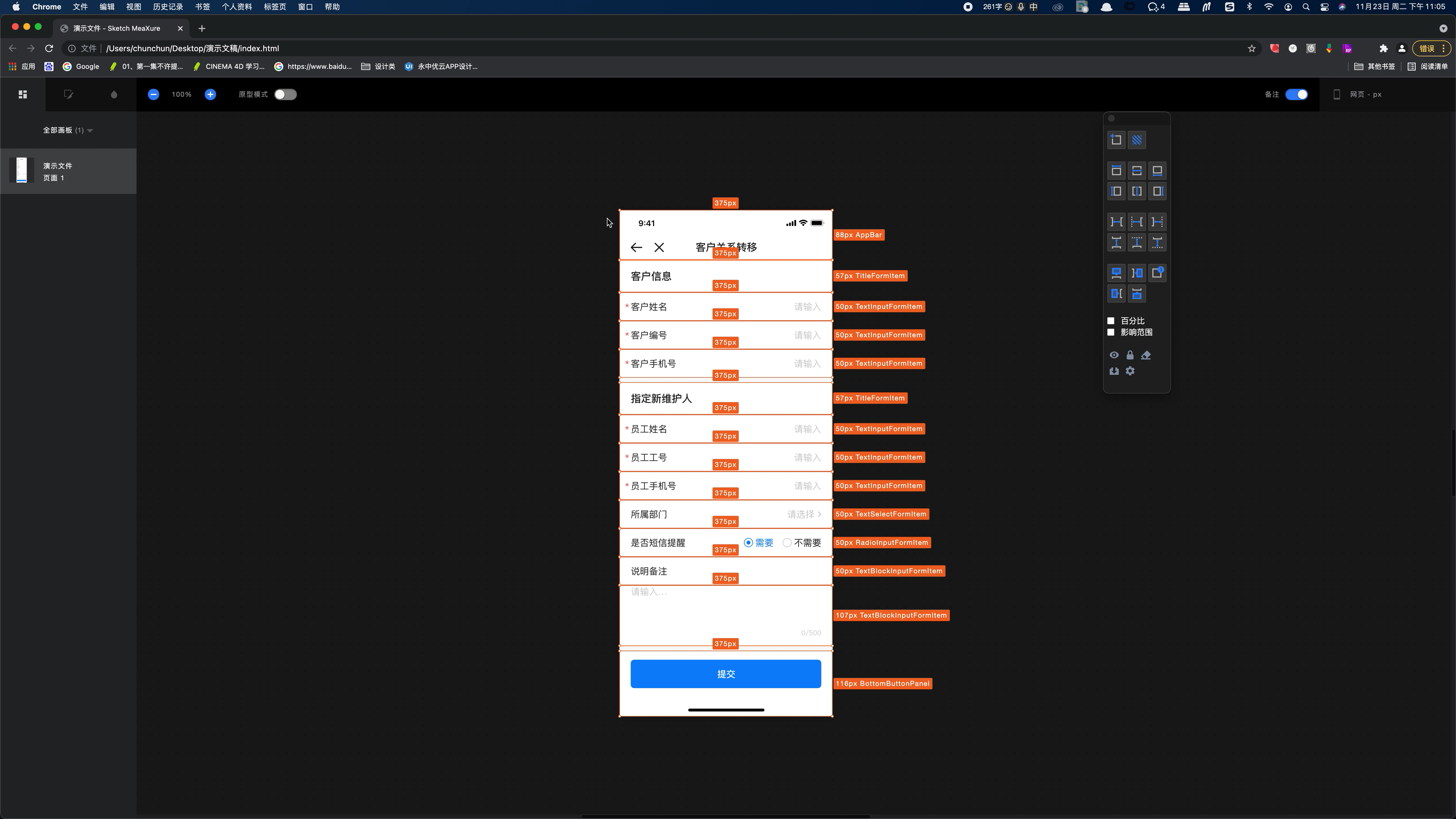
Task: Click the 说明备注 text area 请输入...
Action: click(726, 615)
